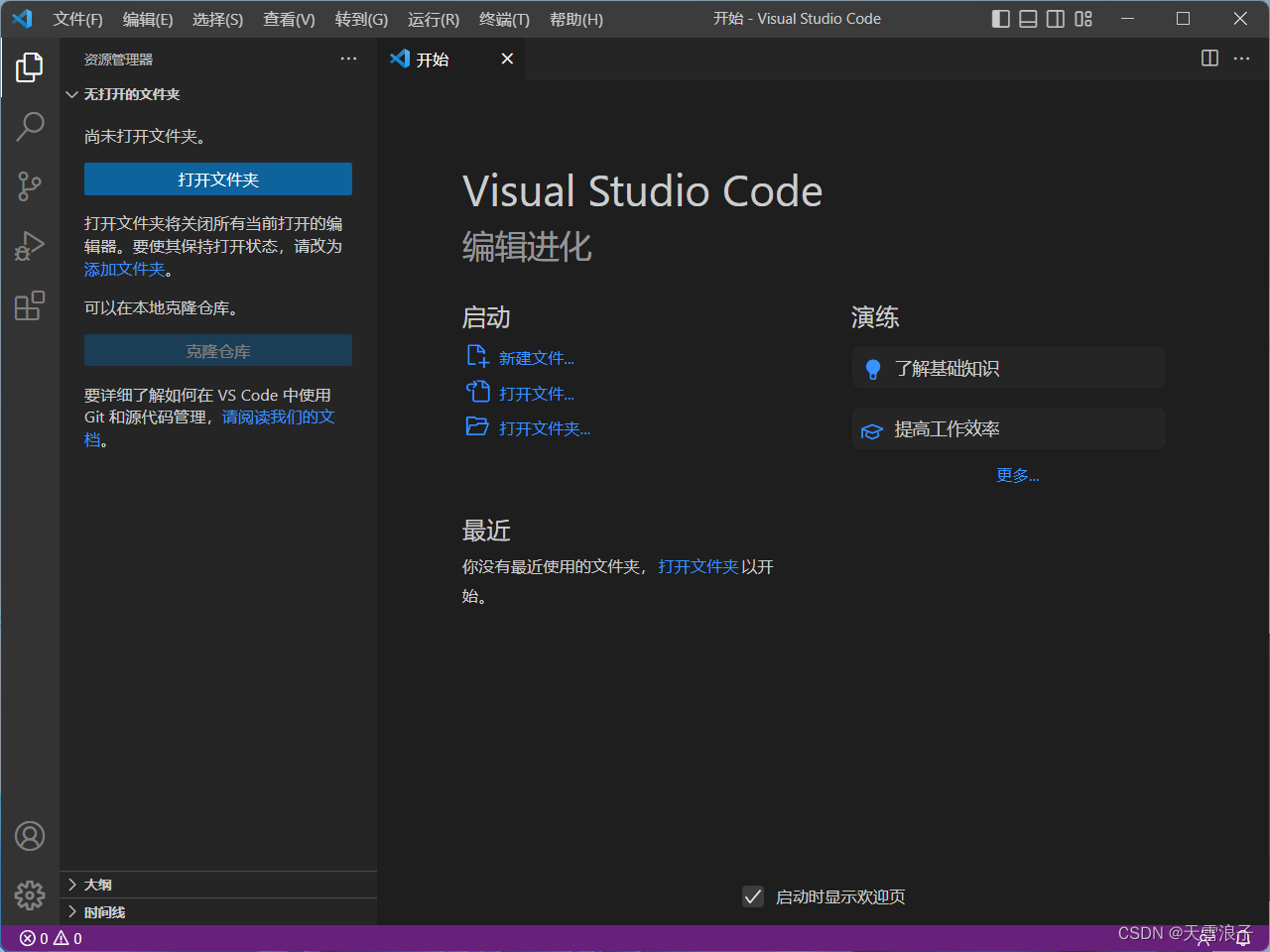Click the open file icon under 启动
The height and width of the screenshot is (952, 1270).
pos(477,392)
